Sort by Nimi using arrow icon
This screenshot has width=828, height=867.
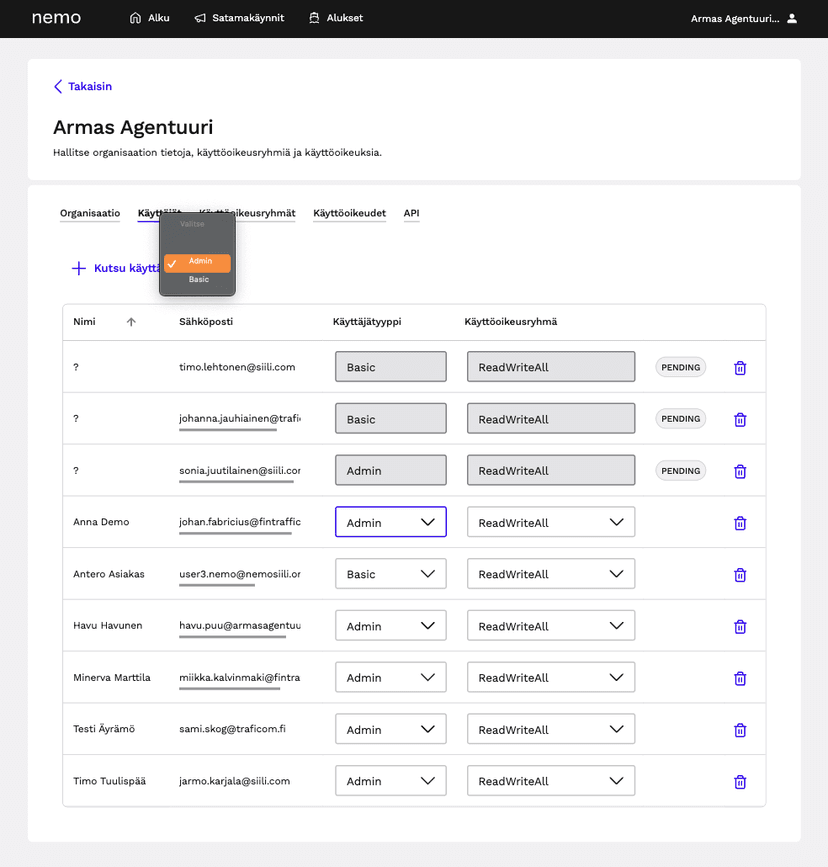[x=131, y=322]
